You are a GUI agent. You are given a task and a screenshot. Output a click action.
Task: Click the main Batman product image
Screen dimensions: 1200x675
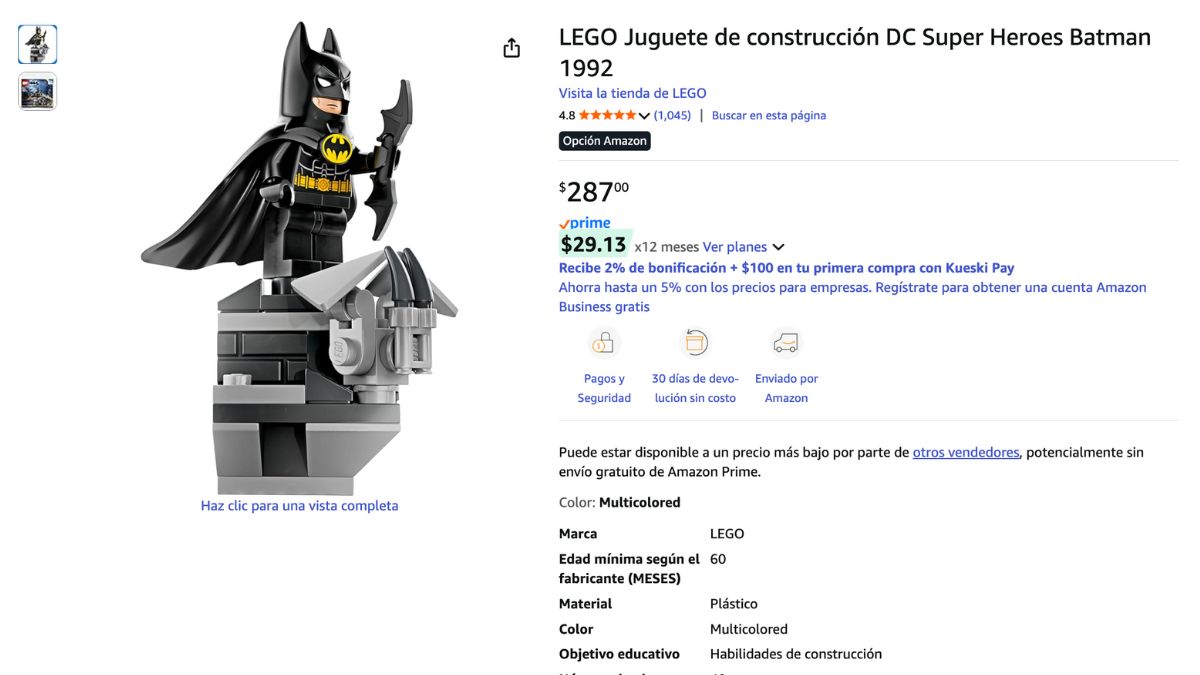300,257
